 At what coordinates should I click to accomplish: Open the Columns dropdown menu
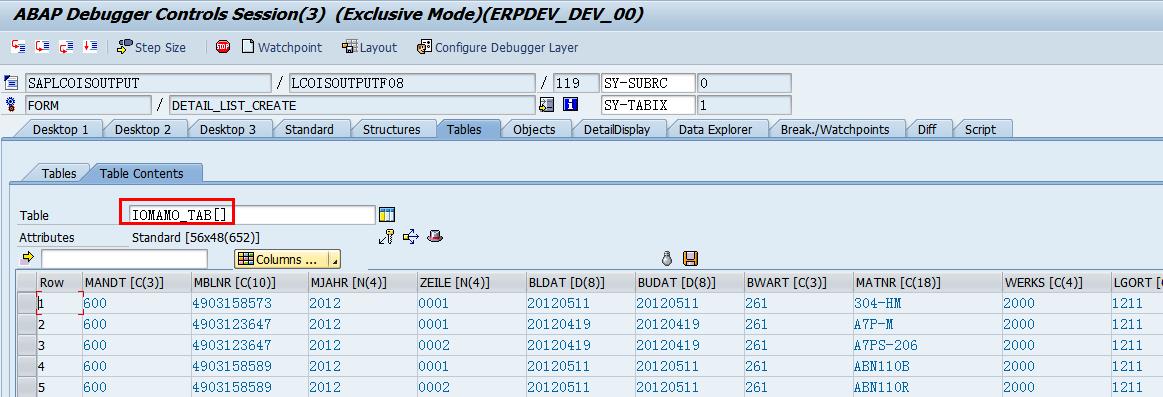click(x=287, y=259)
